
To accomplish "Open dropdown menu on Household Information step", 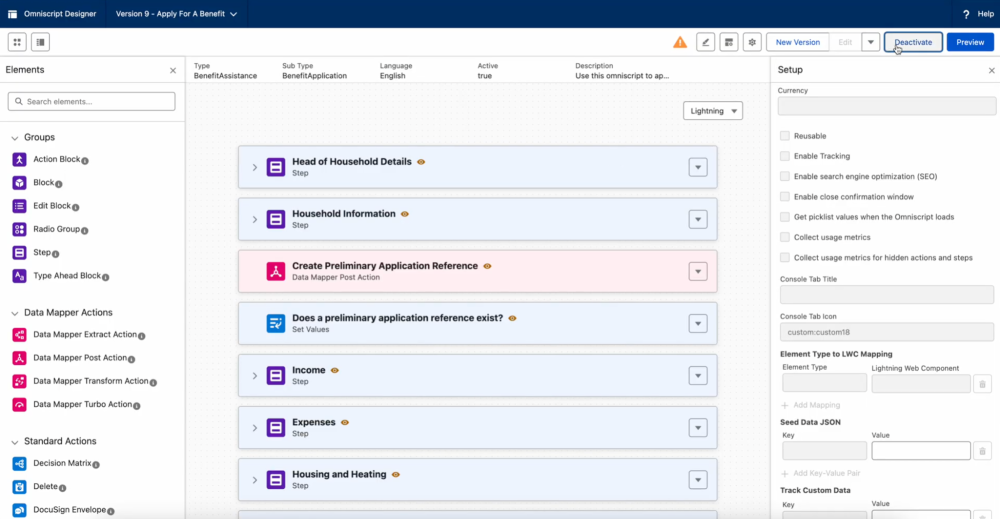I will pos(698,219).
